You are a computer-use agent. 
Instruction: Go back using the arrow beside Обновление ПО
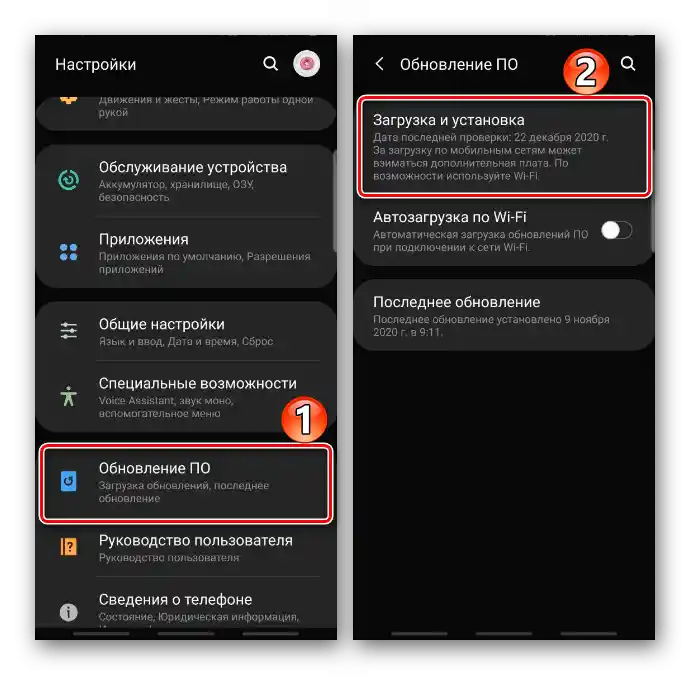coord(379,64)
